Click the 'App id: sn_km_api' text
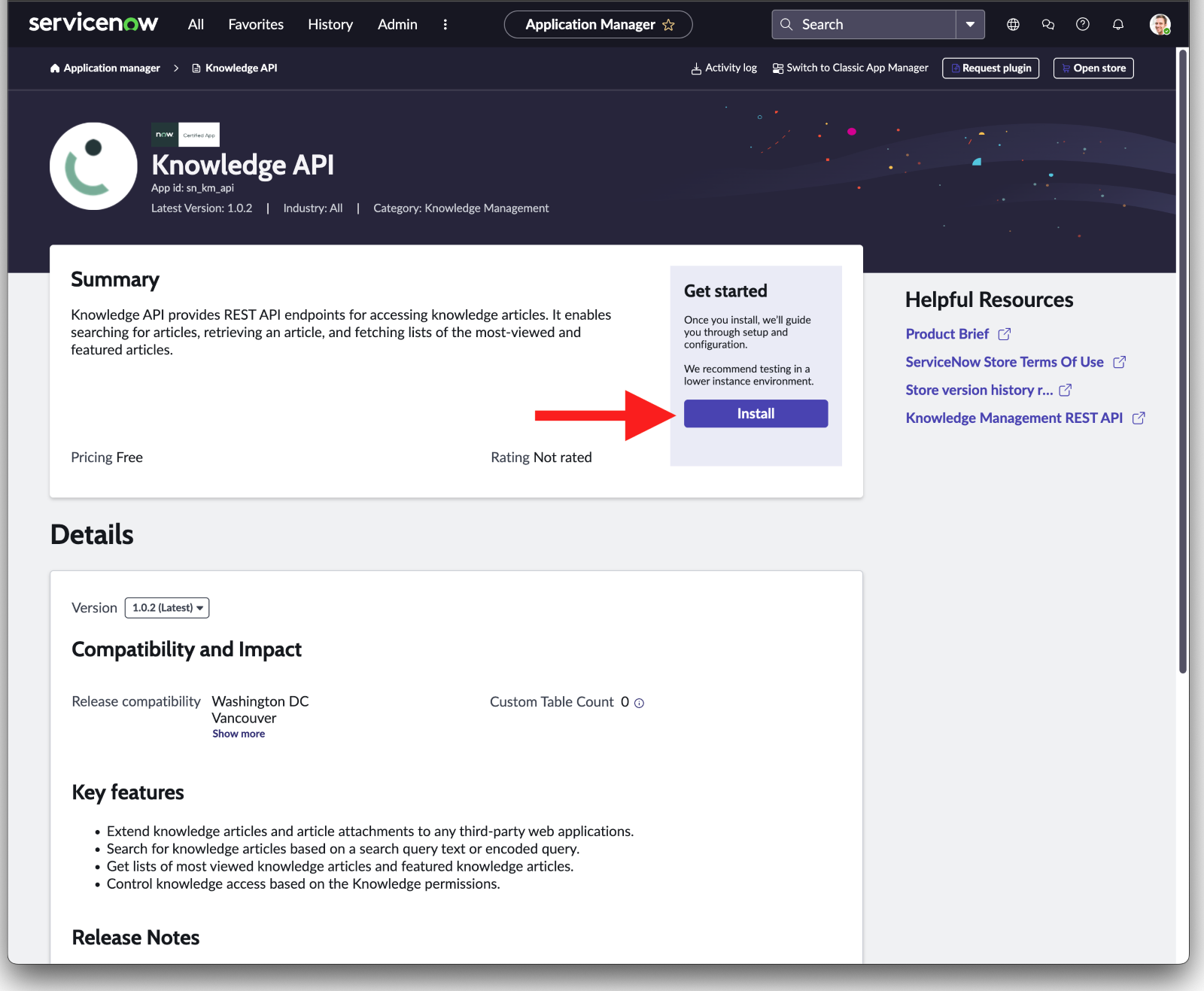The width and height of the screenshot is (1204, 991). [x=193, y=188]
